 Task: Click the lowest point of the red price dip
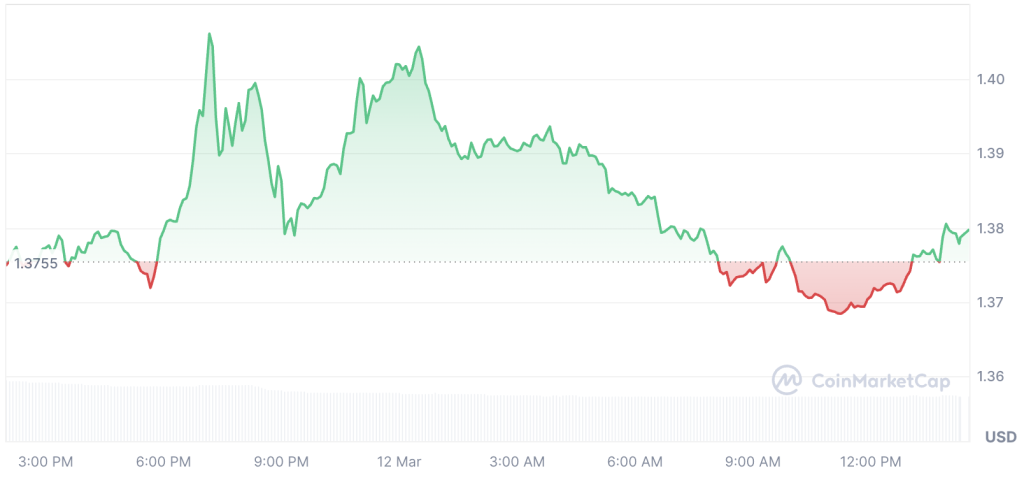839,314
